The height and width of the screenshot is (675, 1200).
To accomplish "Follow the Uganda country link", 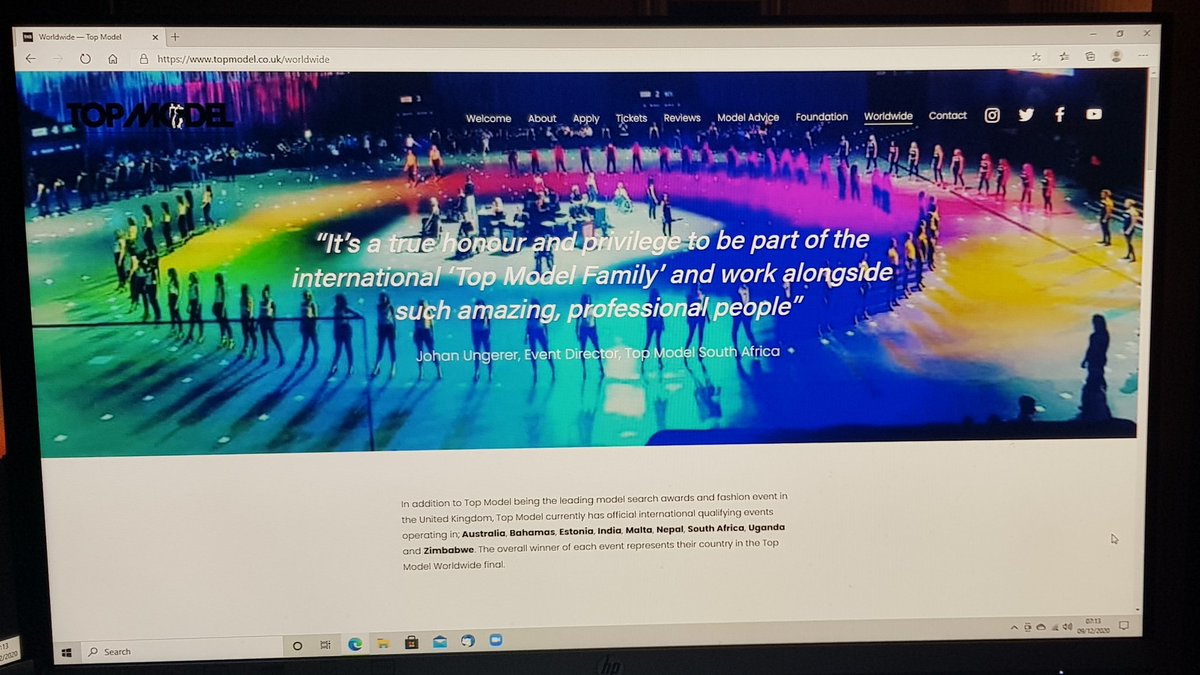I will [766, 527].
